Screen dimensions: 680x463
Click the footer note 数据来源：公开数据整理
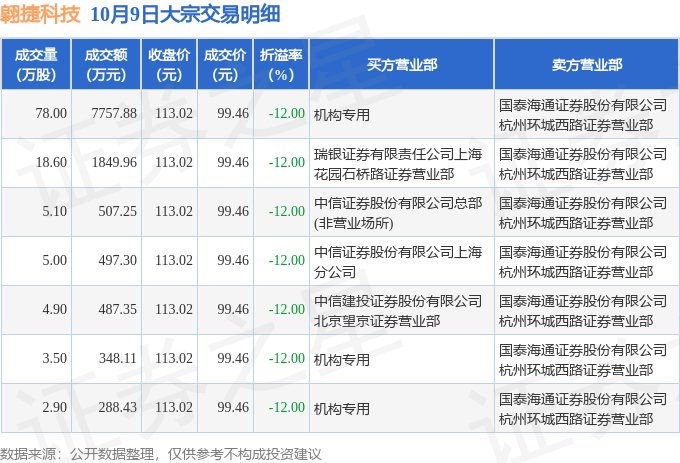click(x=77, y=454)
